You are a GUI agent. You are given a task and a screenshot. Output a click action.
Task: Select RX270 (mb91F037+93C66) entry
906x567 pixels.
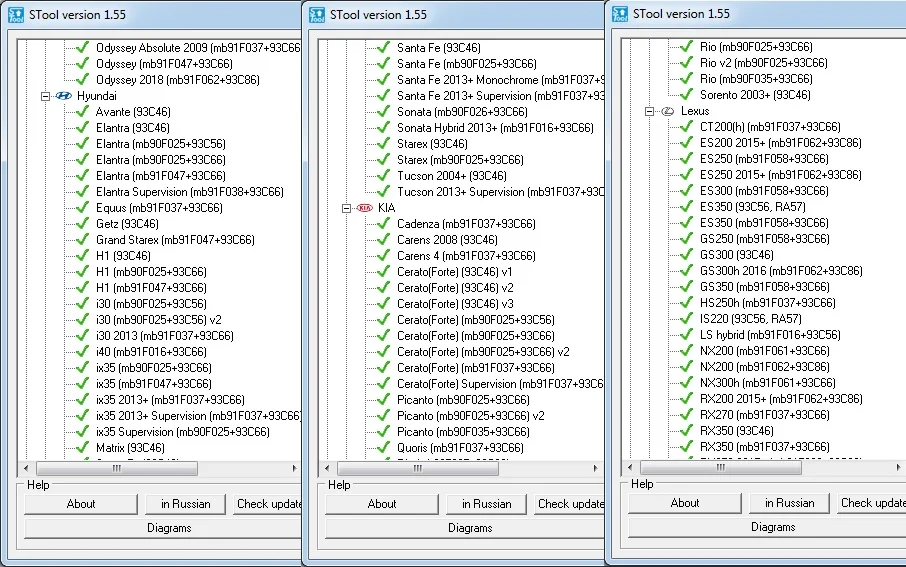[765, 414]
